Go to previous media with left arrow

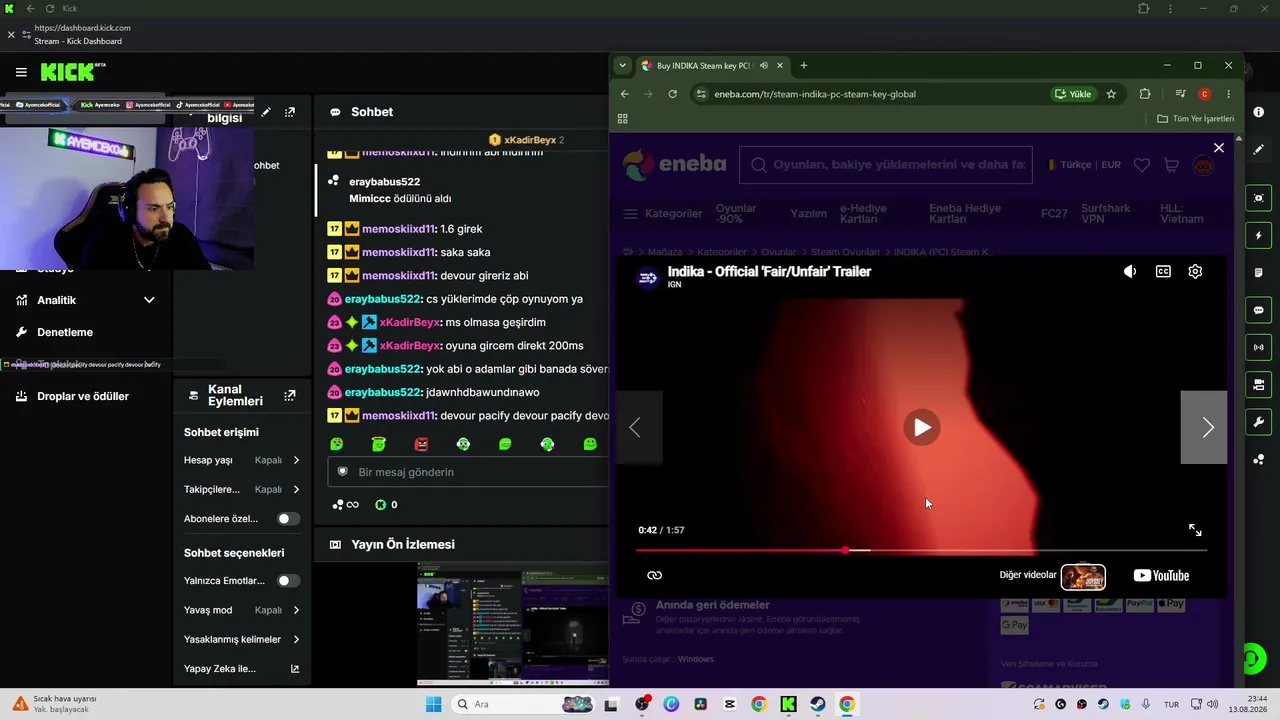(638, 428)
